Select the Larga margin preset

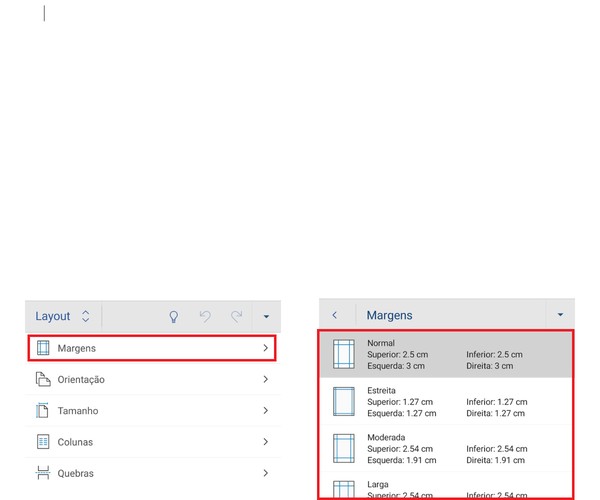pyautogui.click(x=446, y=486)
